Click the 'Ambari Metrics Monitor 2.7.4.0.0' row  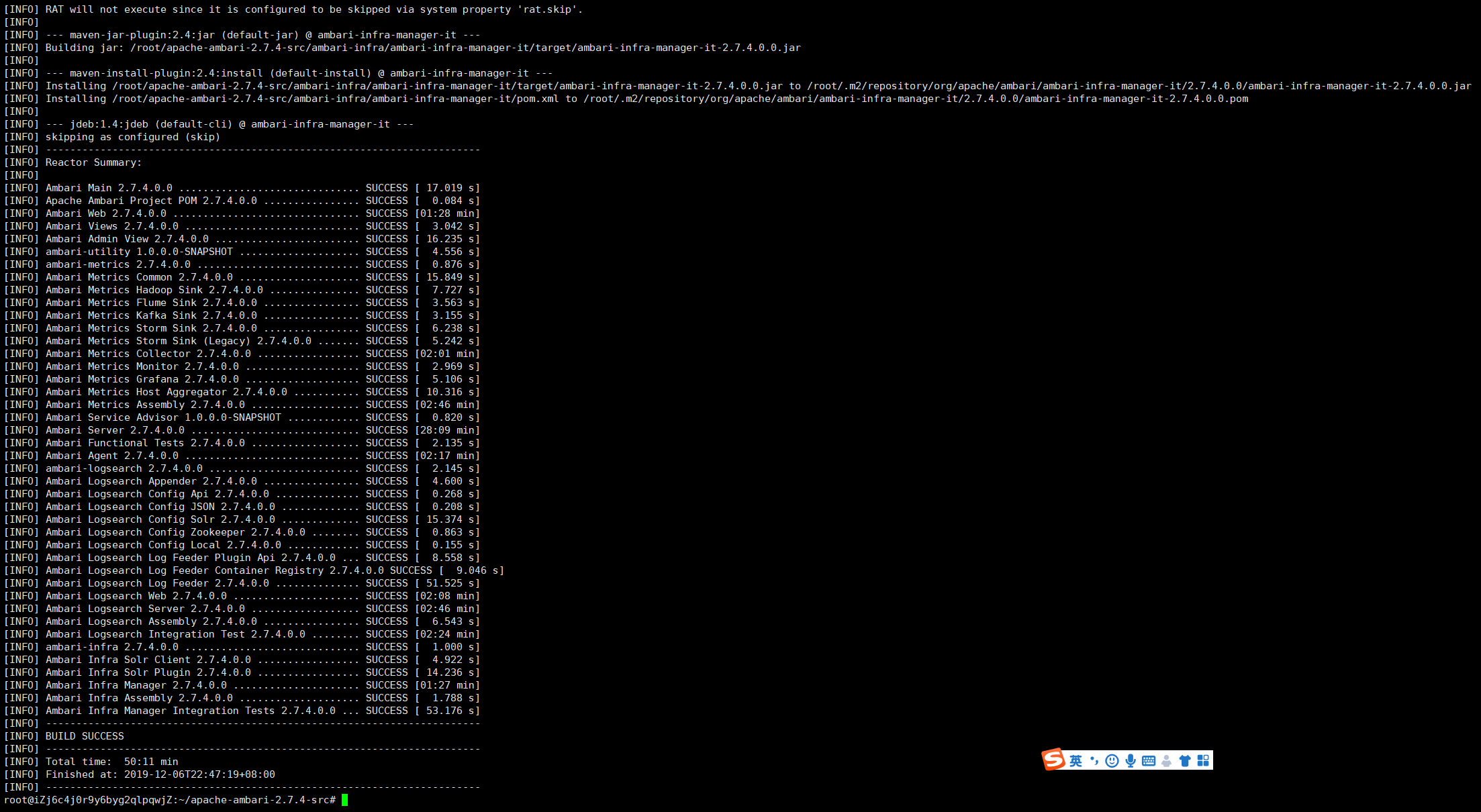coord(242,366)
